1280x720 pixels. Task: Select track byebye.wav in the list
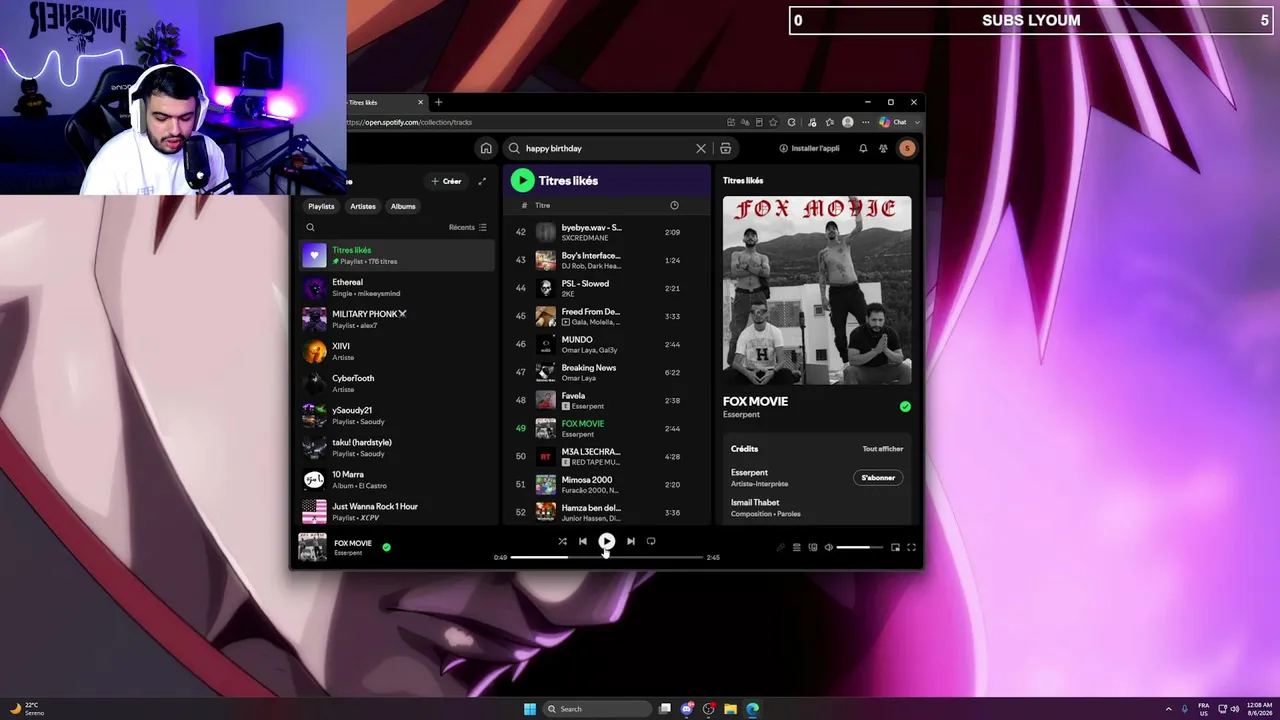click(x=607, y=232)
